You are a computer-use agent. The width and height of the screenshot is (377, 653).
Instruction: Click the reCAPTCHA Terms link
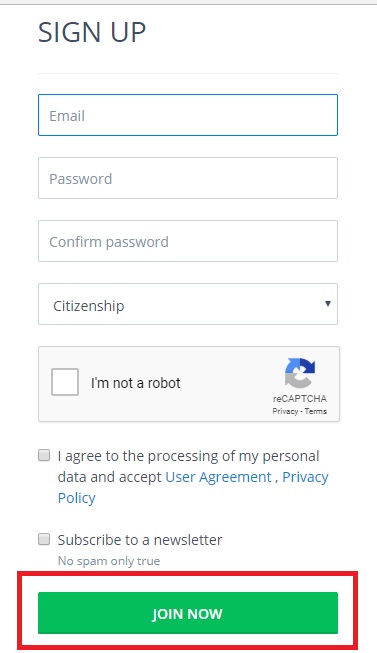click(x=315, y=411)
